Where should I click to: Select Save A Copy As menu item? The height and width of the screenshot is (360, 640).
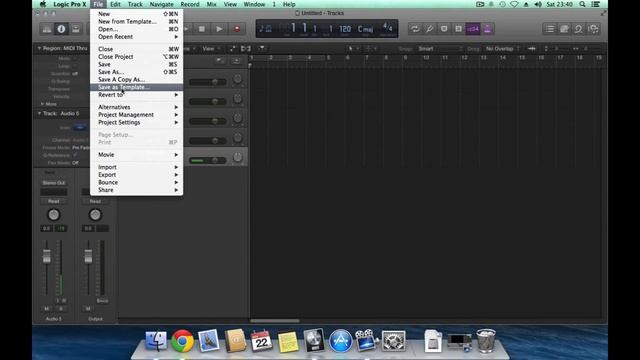136,80
